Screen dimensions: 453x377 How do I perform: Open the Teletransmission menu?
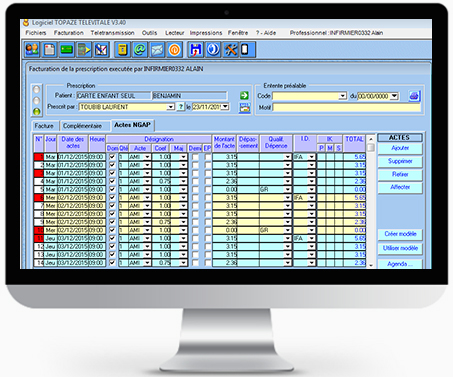coord(112,33)
